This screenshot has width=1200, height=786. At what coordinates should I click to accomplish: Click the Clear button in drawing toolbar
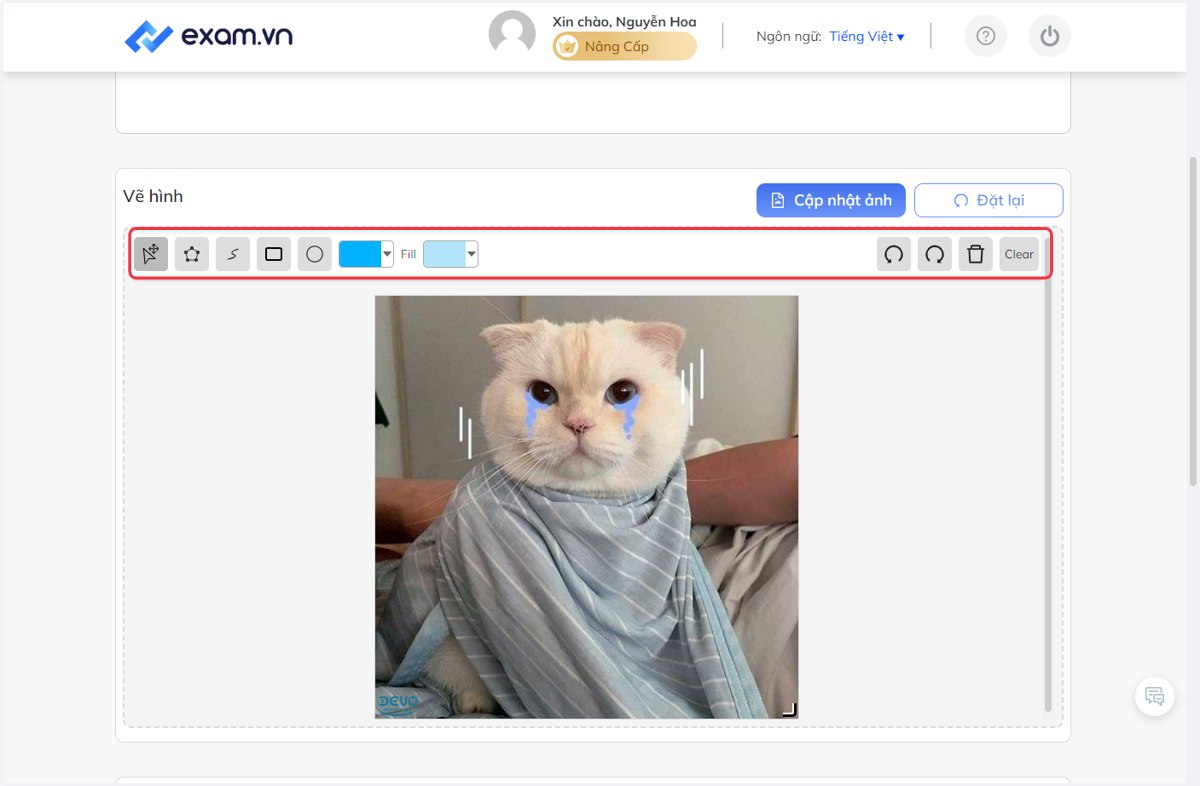[x=1019, y=254]
